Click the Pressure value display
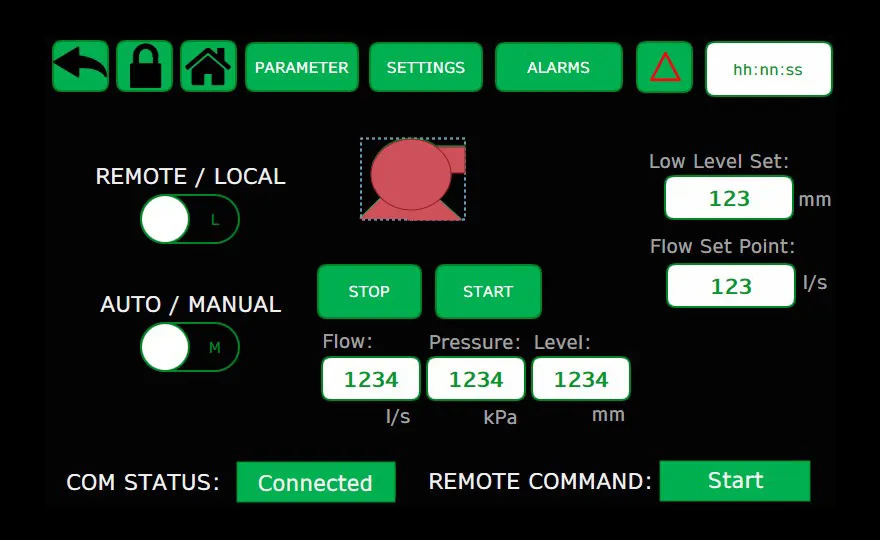The width and height of the screenshot is (880, 540). tap(476, 379)
